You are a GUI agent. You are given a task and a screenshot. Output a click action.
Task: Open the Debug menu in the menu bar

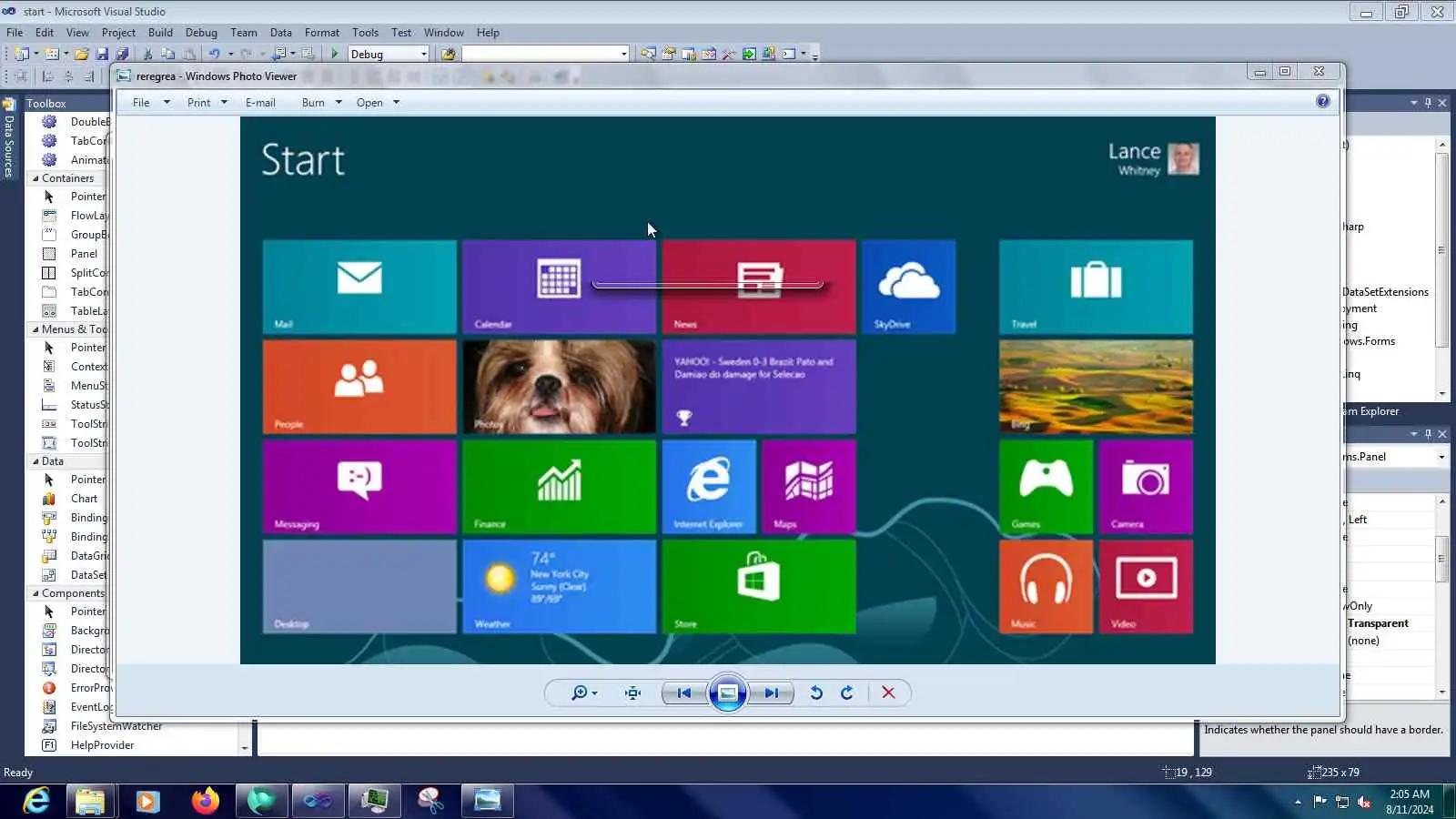point(202,33)
